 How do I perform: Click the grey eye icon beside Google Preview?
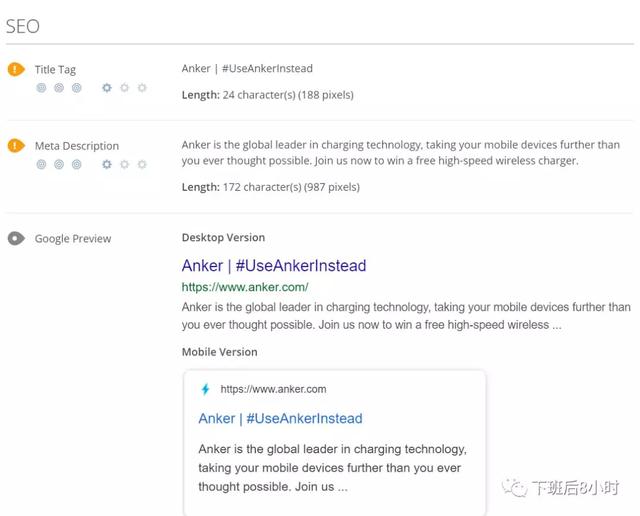(16, 238)
